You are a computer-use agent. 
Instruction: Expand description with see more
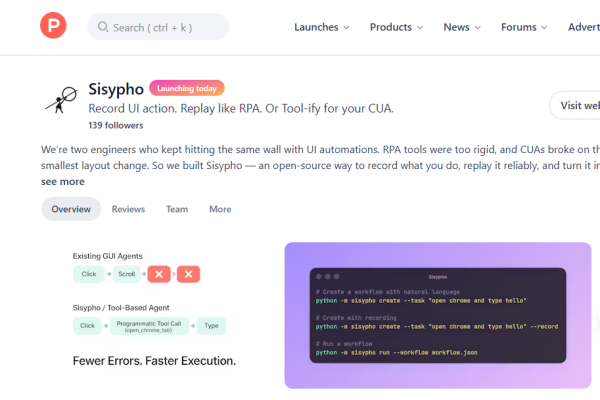pyautogui.click(x=62, y=182)
